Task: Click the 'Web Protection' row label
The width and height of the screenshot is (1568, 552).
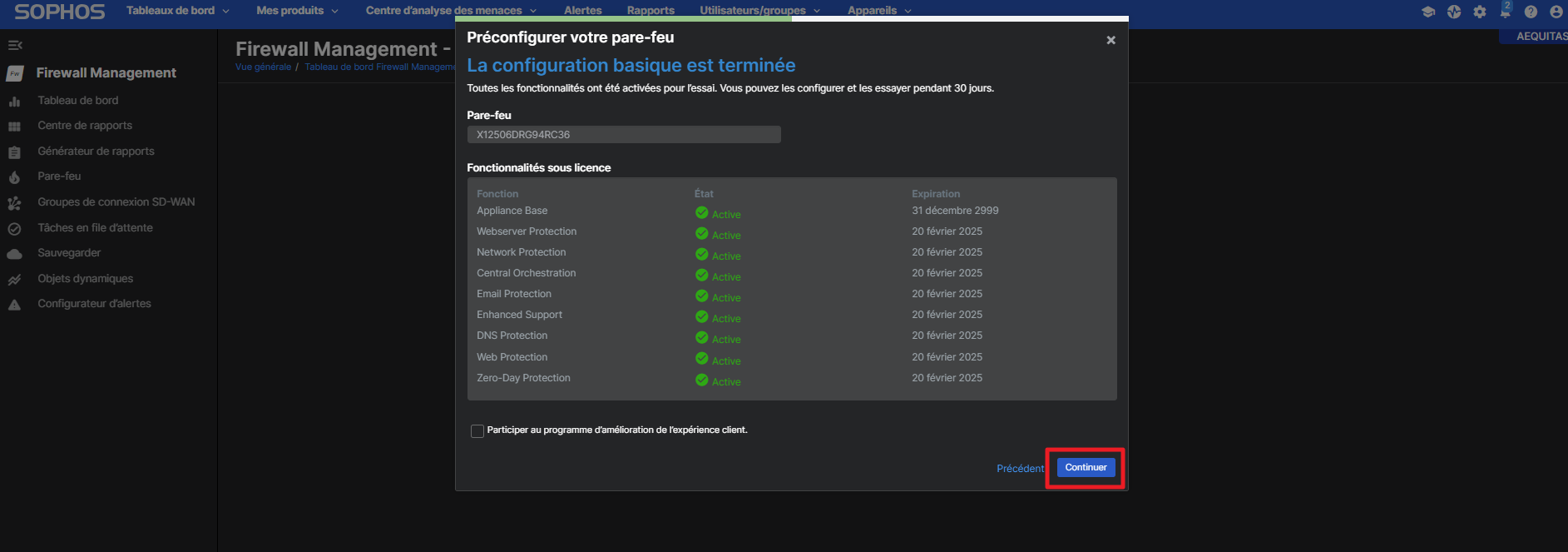Action: (512, 357)
